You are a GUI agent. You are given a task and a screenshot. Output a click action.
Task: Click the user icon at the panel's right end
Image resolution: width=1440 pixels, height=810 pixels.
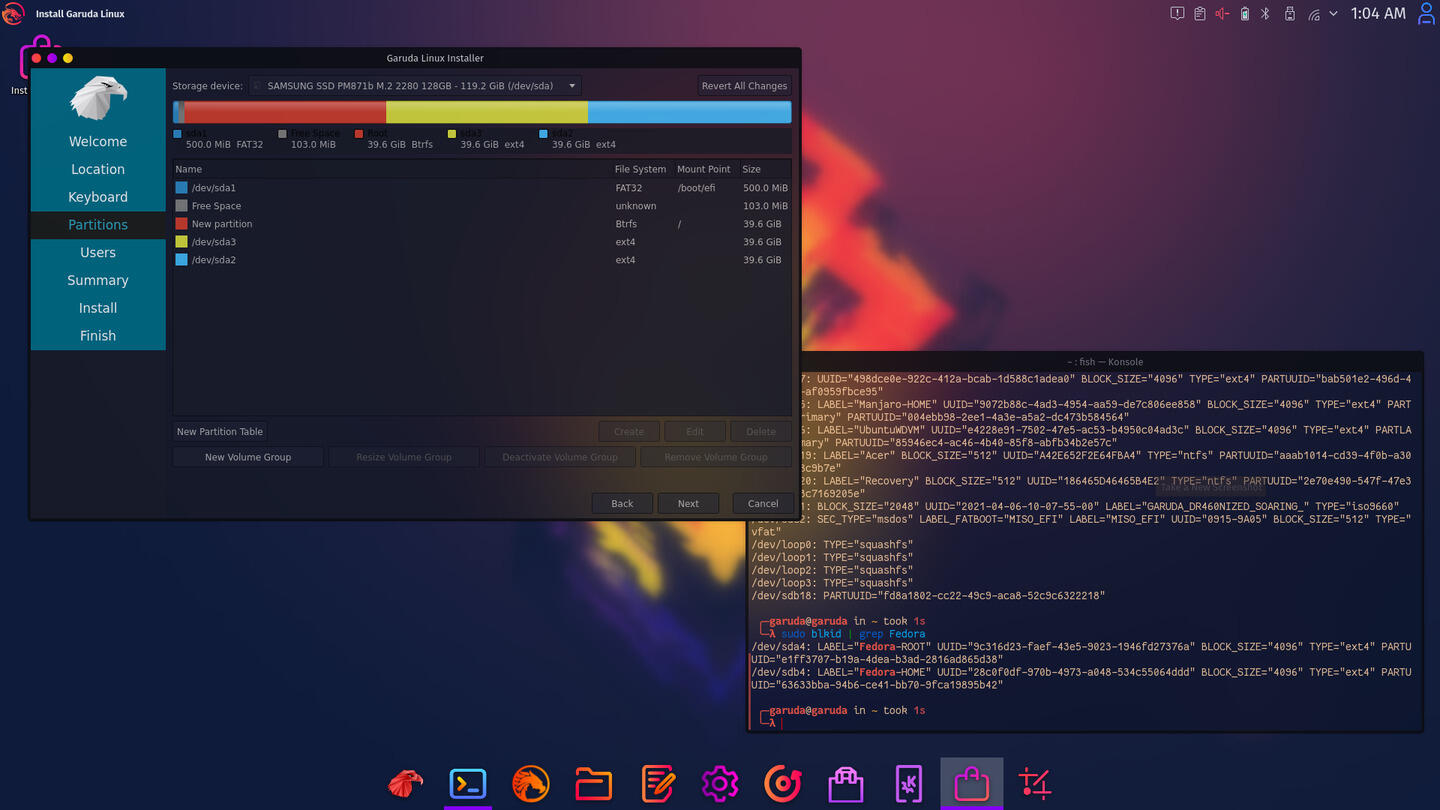[x=1427, y=14]
